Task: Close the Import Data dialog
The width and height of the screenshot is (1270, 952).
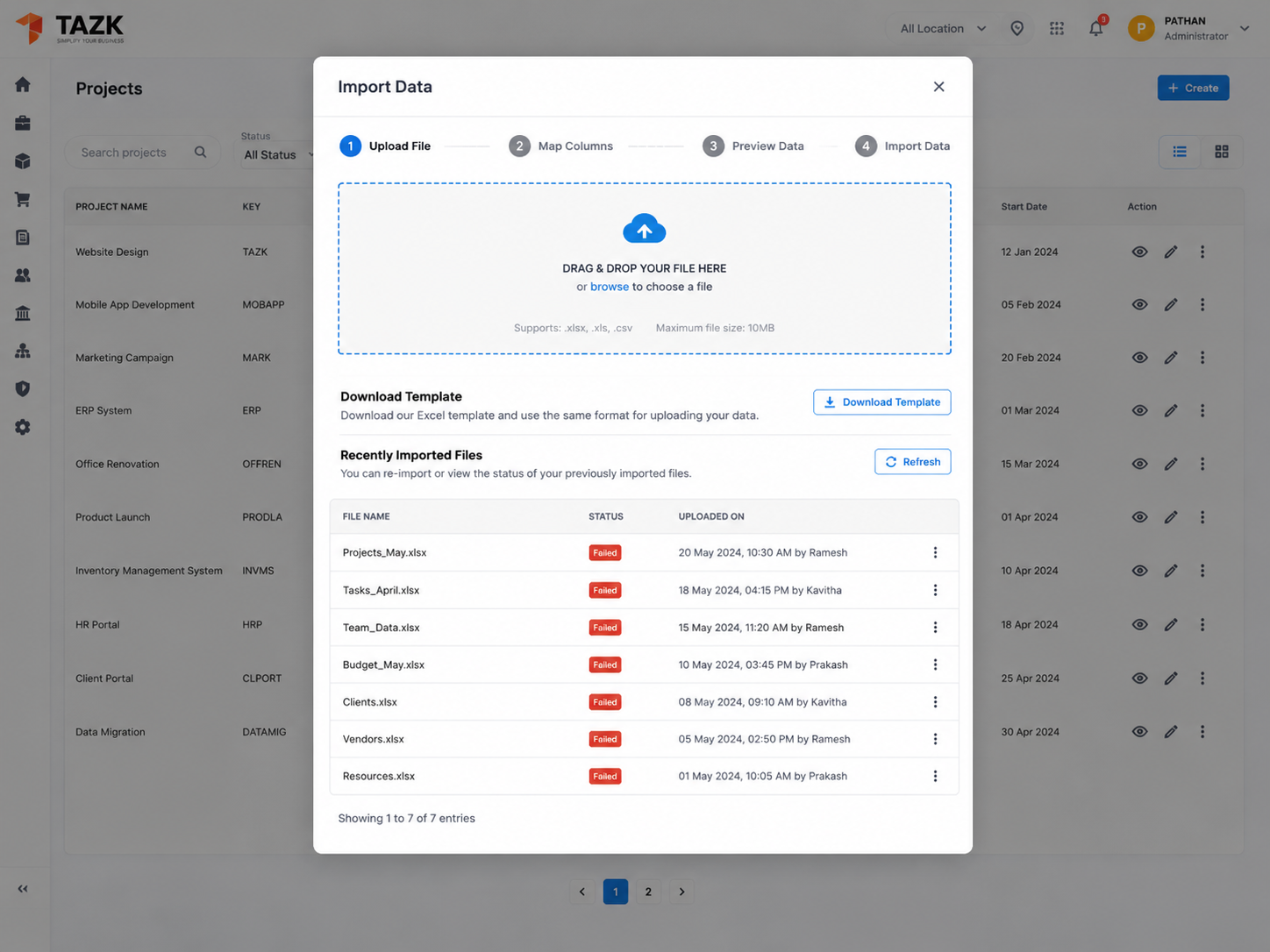Action: 939,87
